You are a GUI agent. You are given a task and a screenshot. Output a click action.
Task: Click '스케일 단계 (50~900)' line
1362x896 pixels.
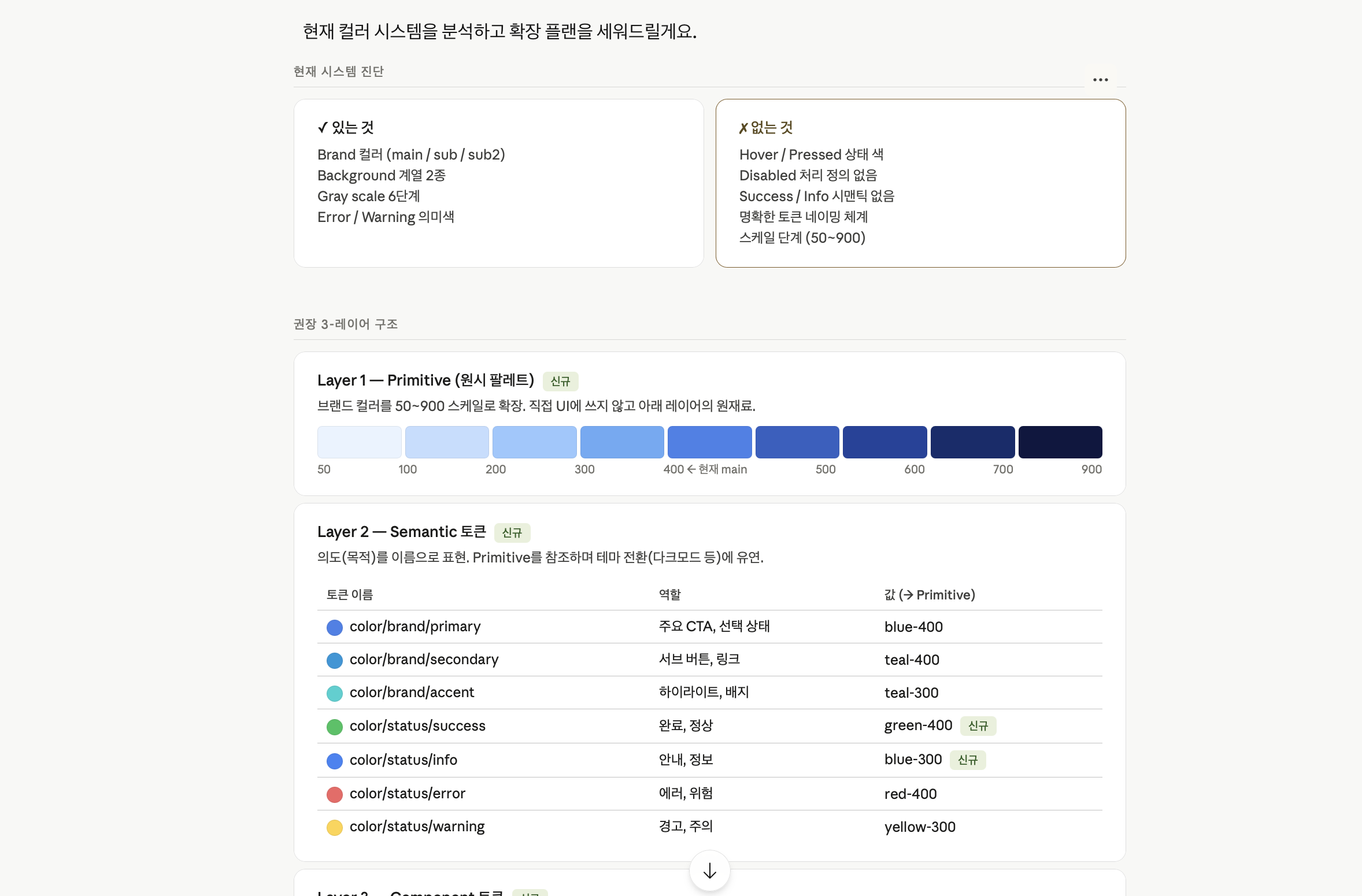(802, 238)
